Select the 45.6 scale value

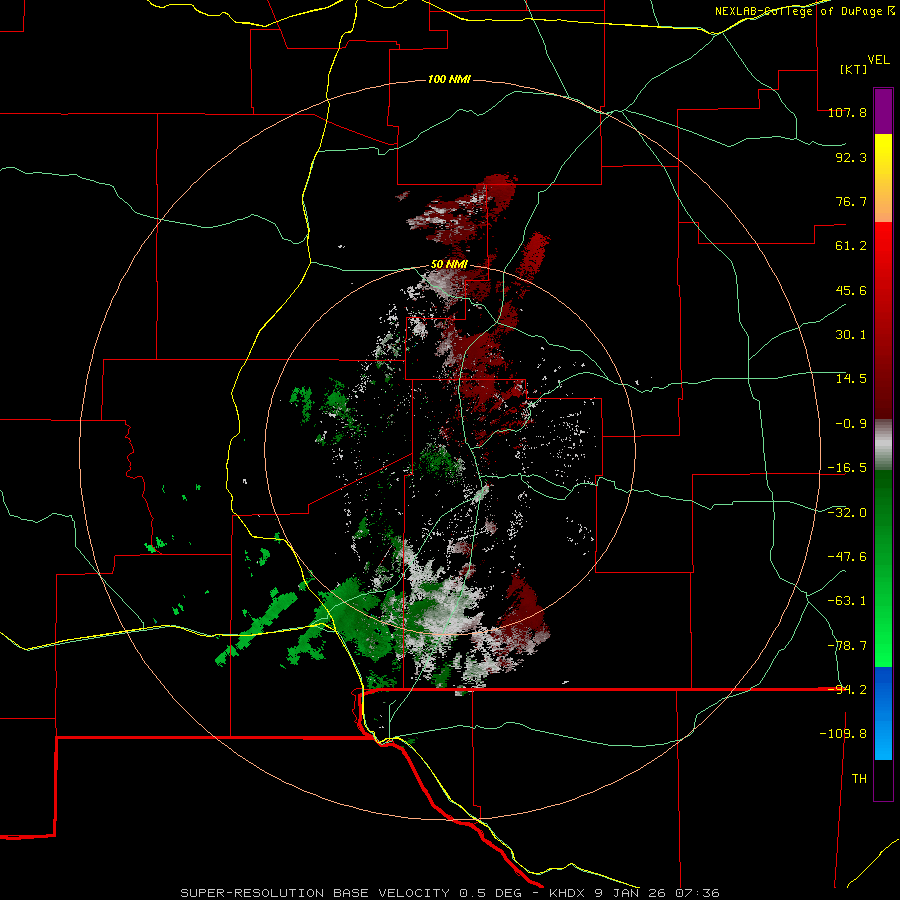click(851, 290)
